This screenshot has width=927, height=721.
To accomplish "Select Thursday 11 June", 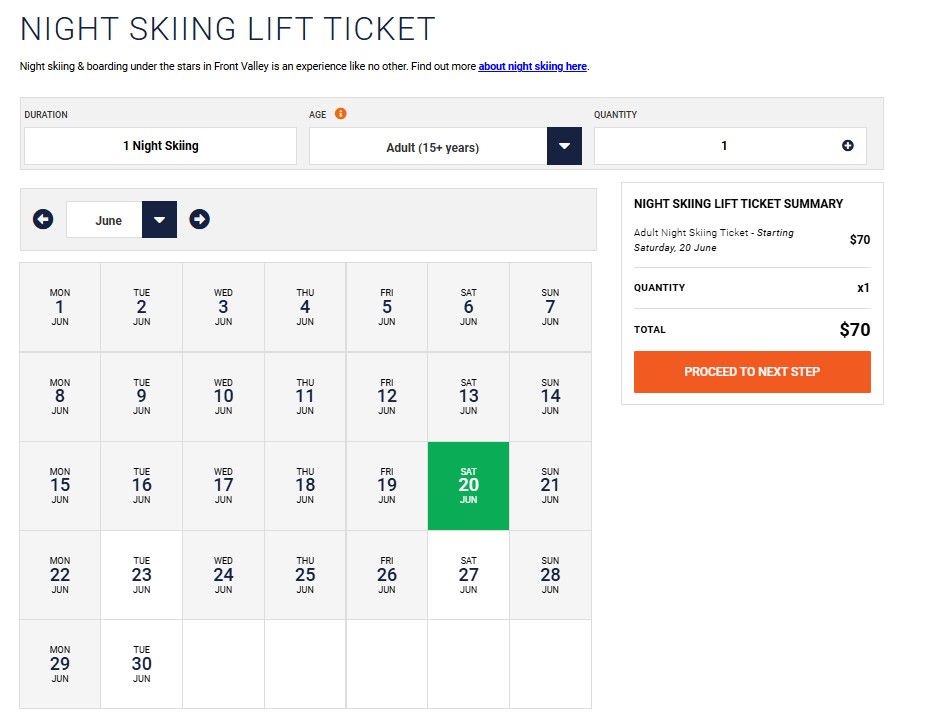I will point(305,397).
